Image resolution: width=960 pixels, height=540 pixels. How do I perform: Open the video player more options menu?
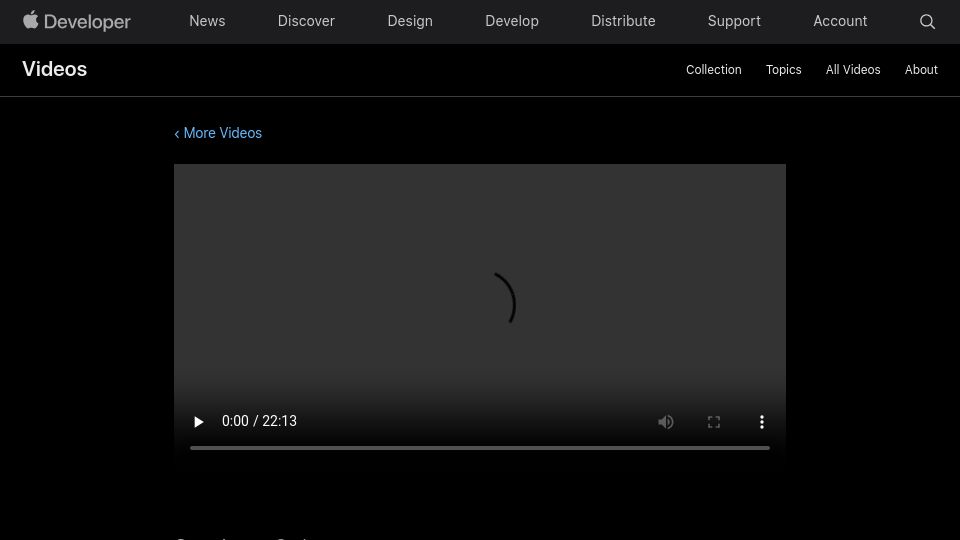coord(762,422)
